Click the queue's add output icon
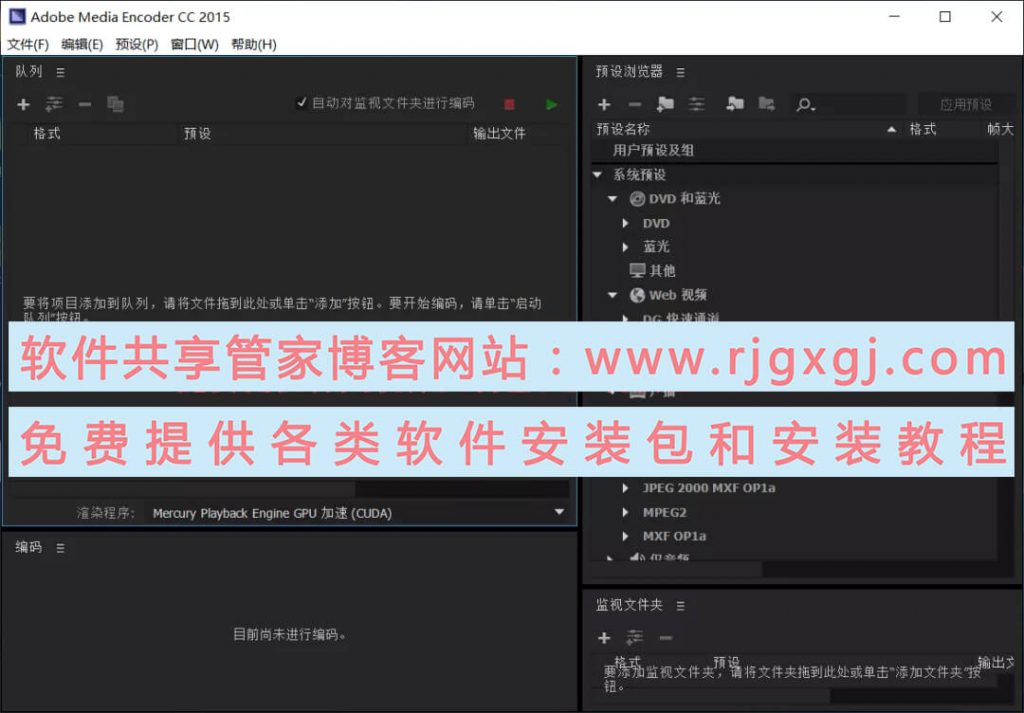Viewport: 1024px width, 713px height. point(54,104)
